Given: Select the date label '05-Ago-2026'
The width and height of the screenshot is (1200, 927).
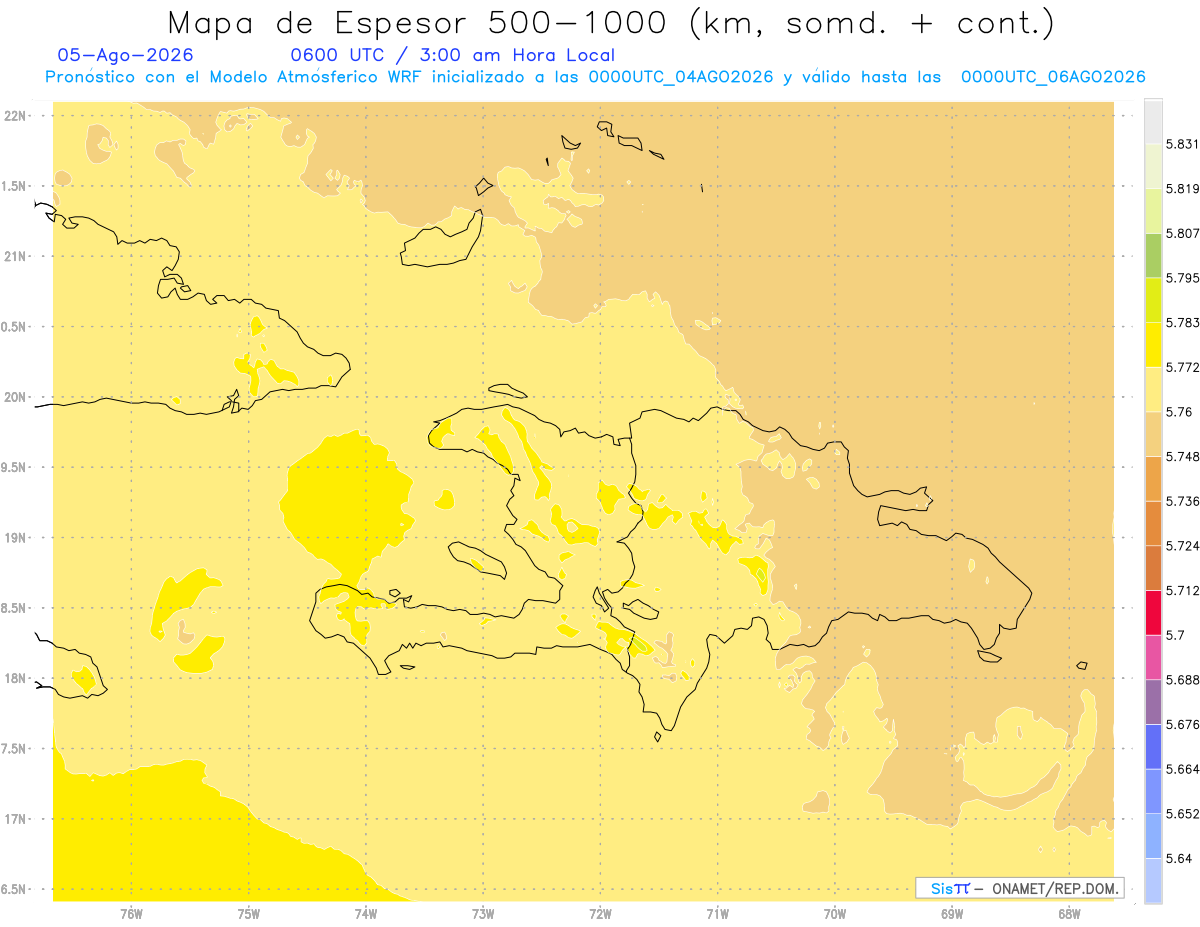Looking at the screenshot, I should coord(125,55).
